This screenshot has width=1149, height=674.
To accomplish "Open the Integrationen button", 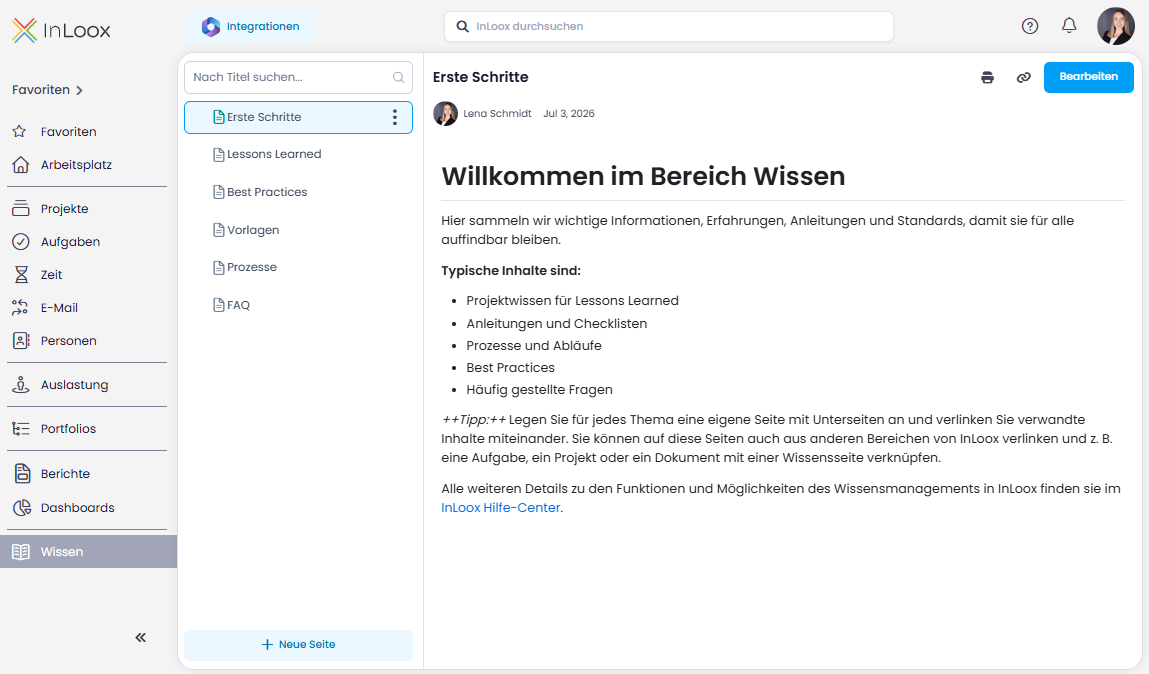I will click(251, 26).
